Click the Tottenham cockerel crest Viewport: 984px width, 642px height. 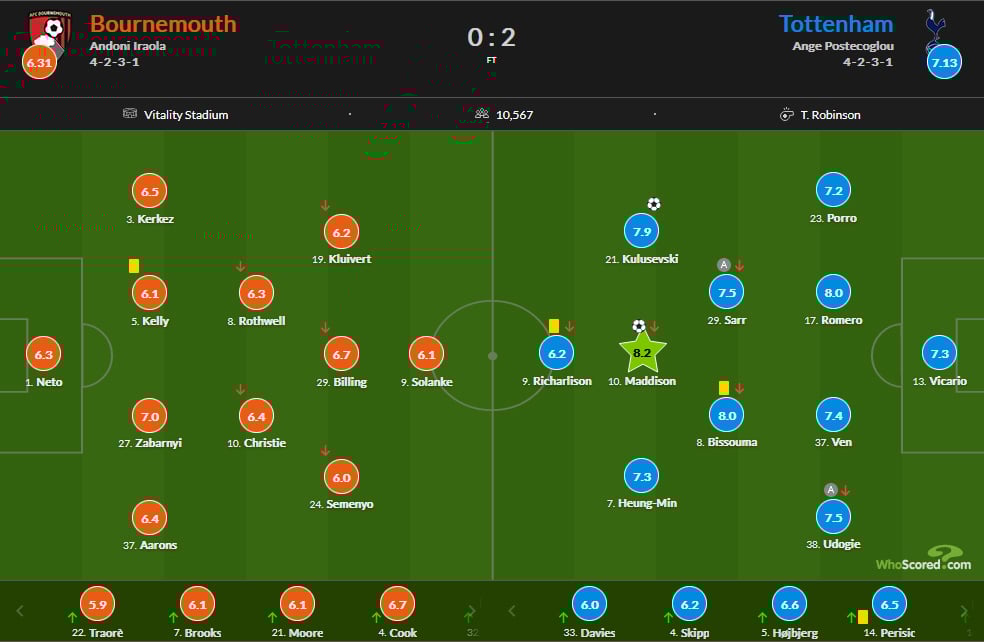click(x=936, y=27)
